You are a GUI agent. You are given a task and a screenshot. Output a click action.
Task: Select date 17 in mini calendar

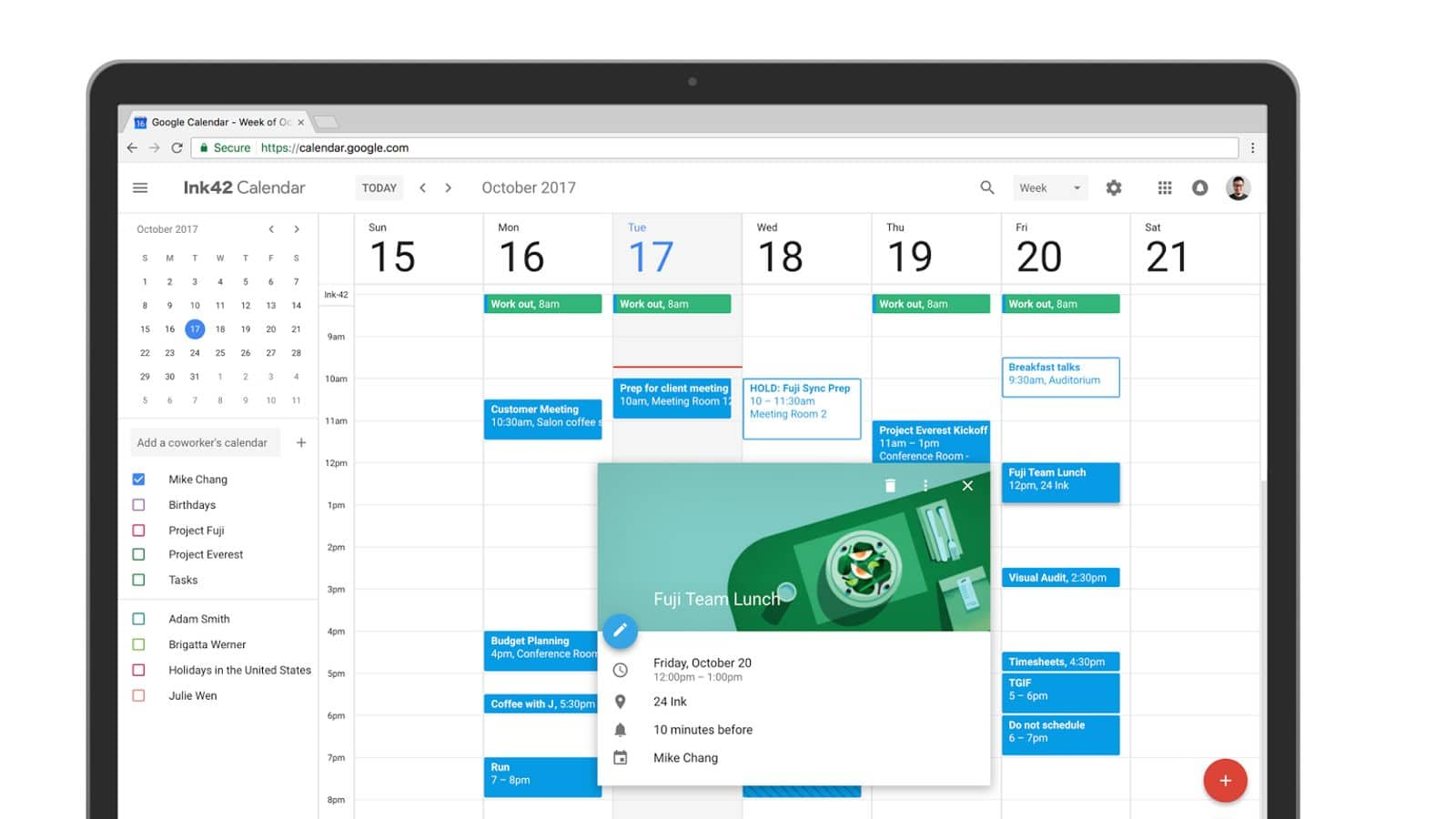pyautogui.click(x=195, y=329)
